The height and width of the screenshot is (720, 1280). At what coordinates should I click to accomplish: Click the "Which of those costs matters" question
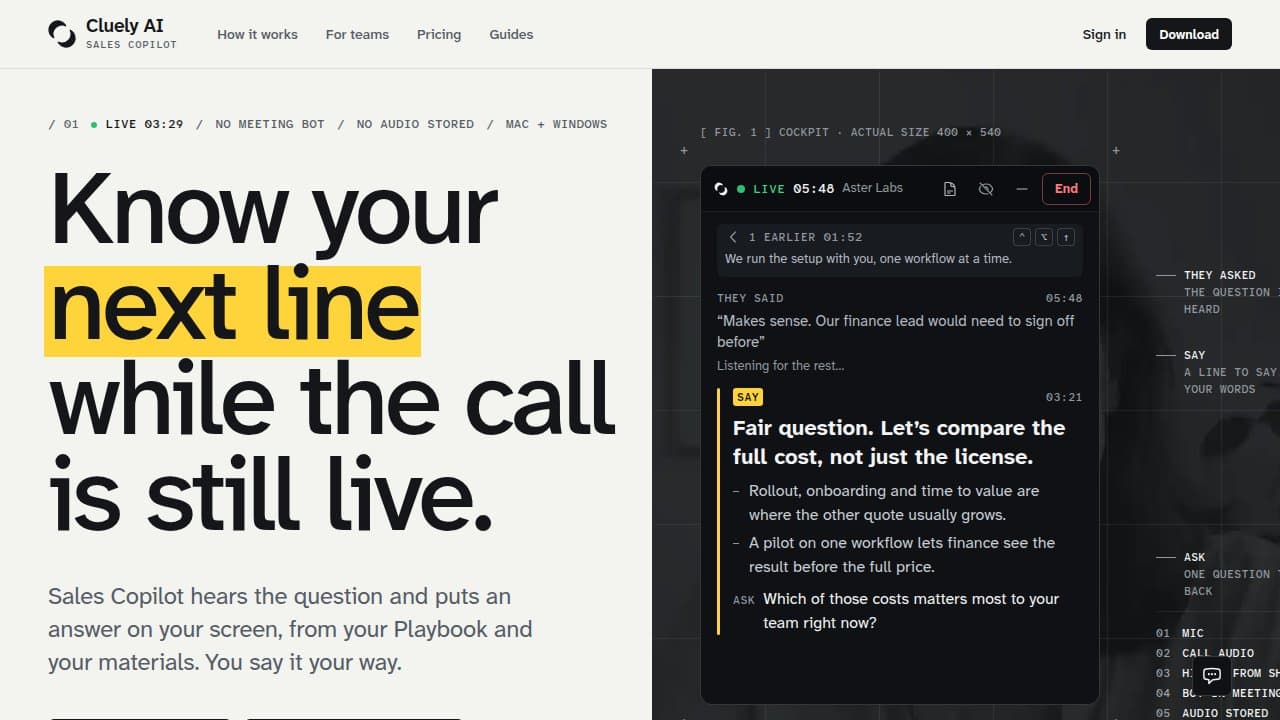click(910, 611)
